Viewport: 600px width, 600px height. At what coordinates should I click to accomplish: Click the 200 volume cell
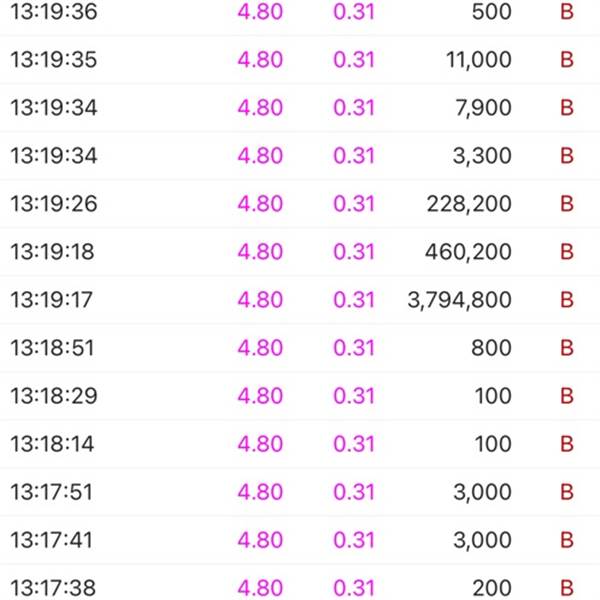pos(494,588)
